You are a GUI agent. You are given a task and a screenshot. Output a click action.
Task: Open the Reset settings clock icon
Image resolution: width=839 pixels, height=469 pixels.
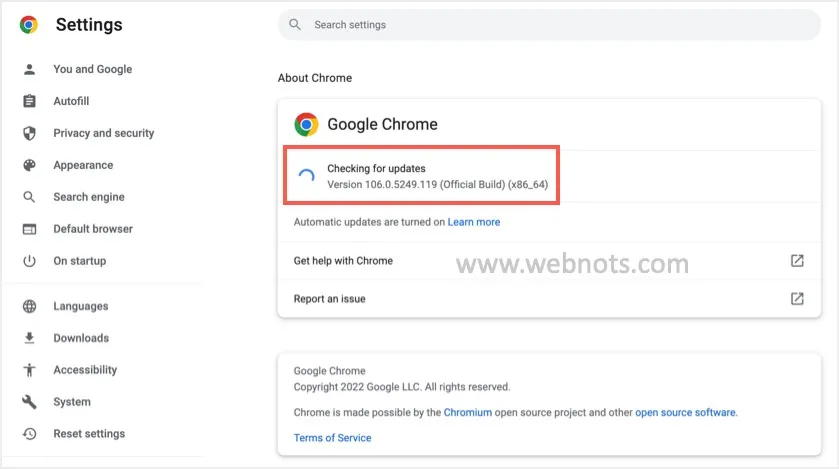tap(29, 434)
